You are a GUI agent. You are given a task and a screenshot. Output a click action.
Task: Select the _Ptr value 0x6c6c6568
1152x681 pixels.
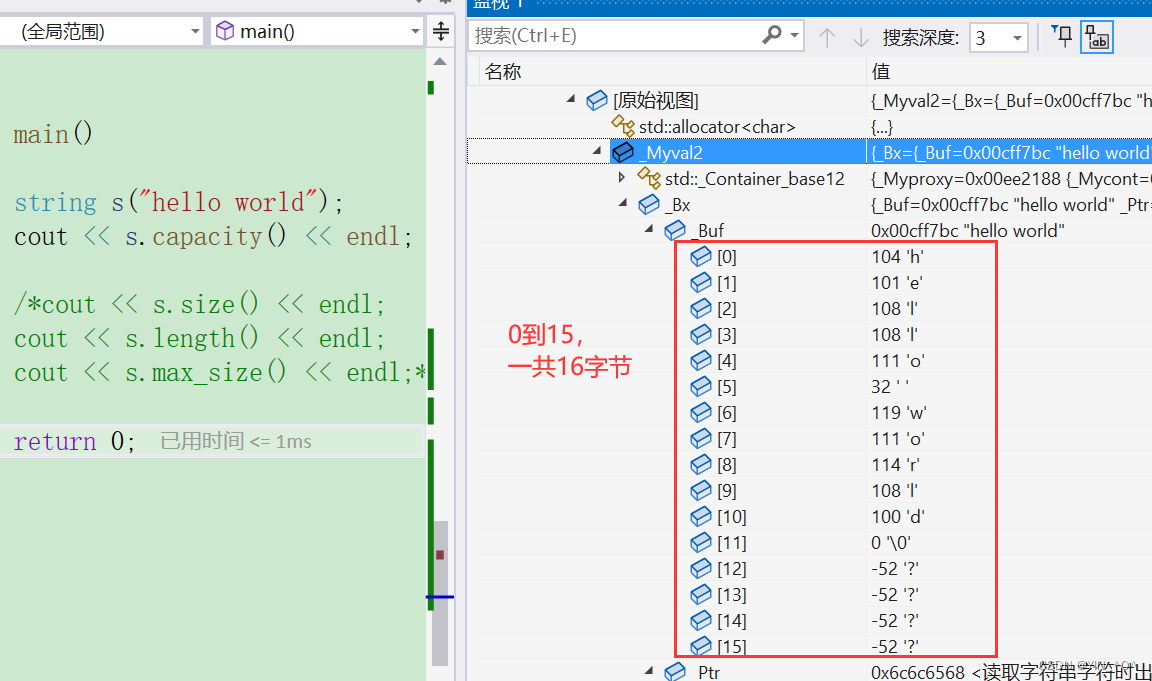coord(918,672)
